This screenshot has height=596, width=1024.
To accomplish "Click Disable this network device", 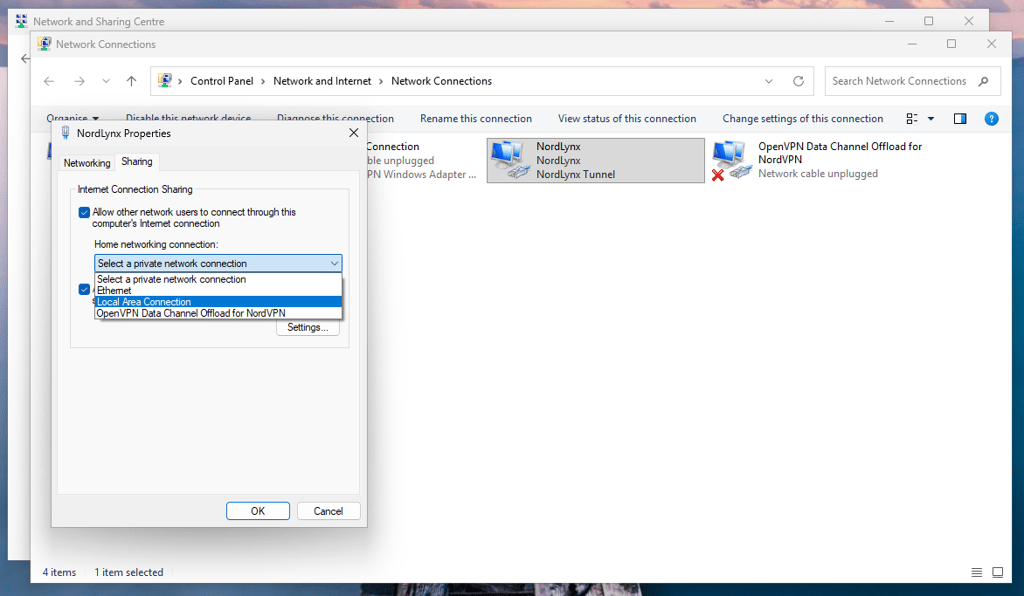I will coord(188,118).
